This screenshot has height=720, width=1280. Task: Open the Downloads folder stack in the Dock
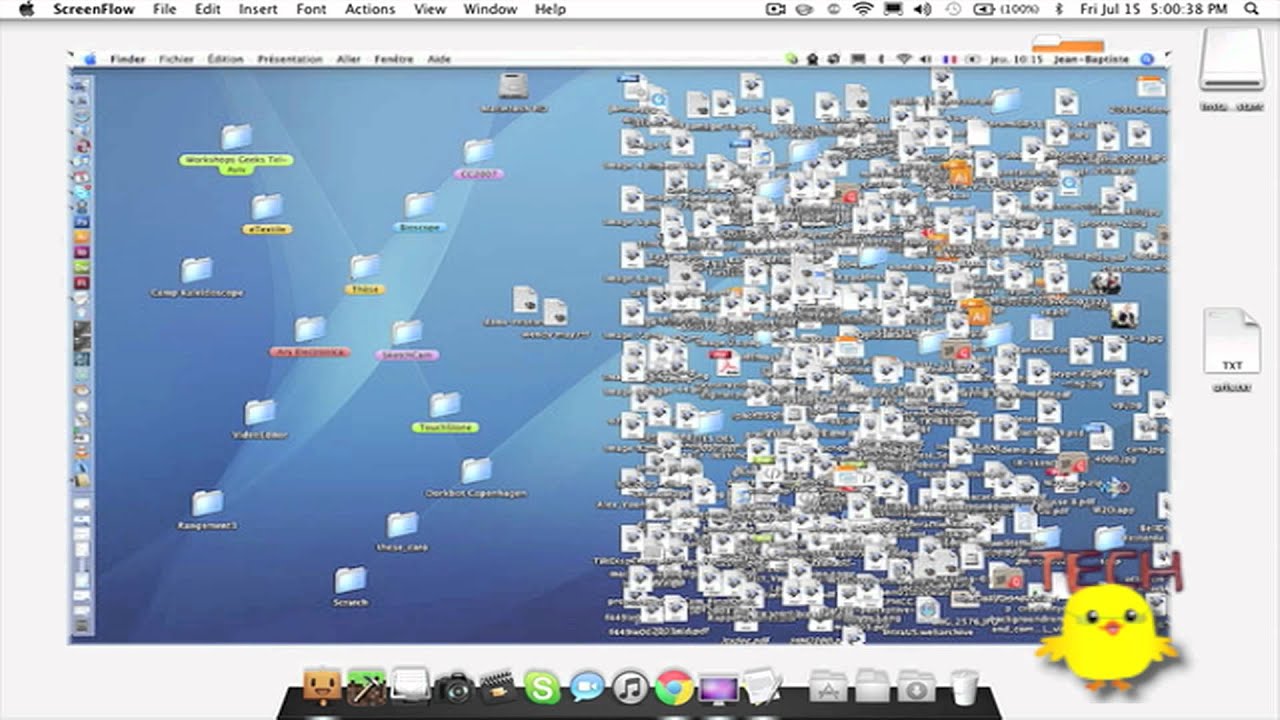(916, 687)
